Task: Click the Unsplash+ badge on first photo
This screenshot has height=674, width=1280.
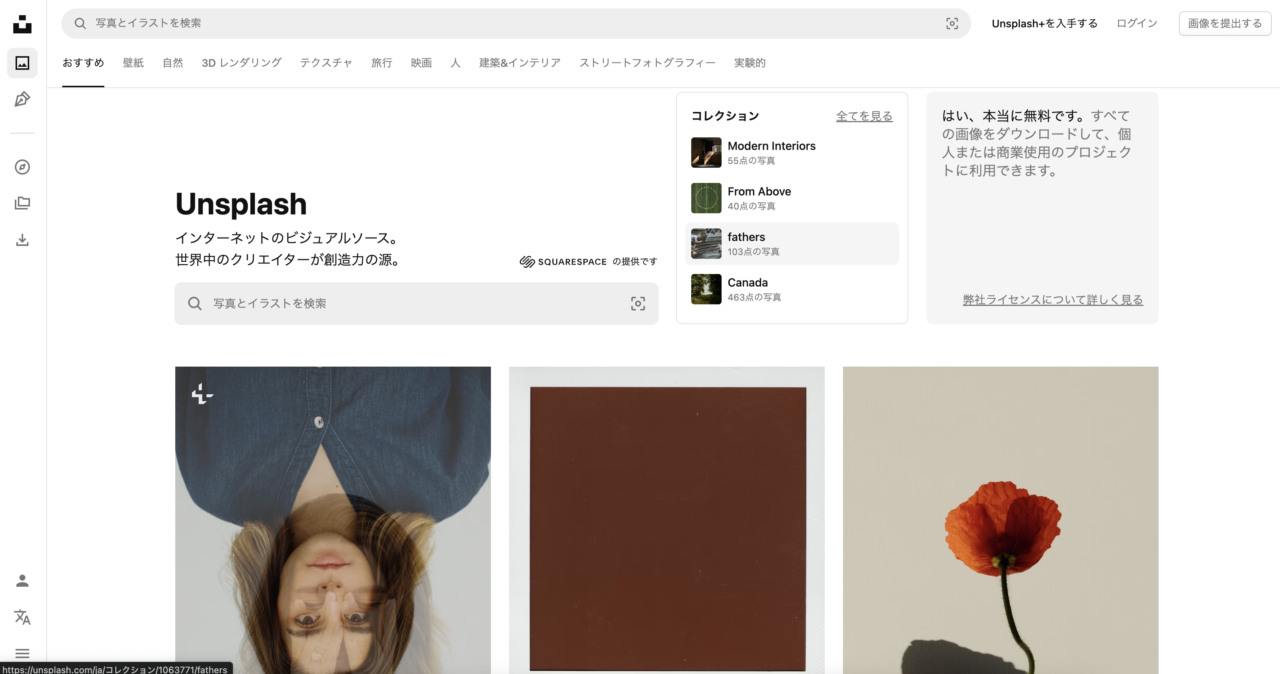Action: click(x=202, y=394)
